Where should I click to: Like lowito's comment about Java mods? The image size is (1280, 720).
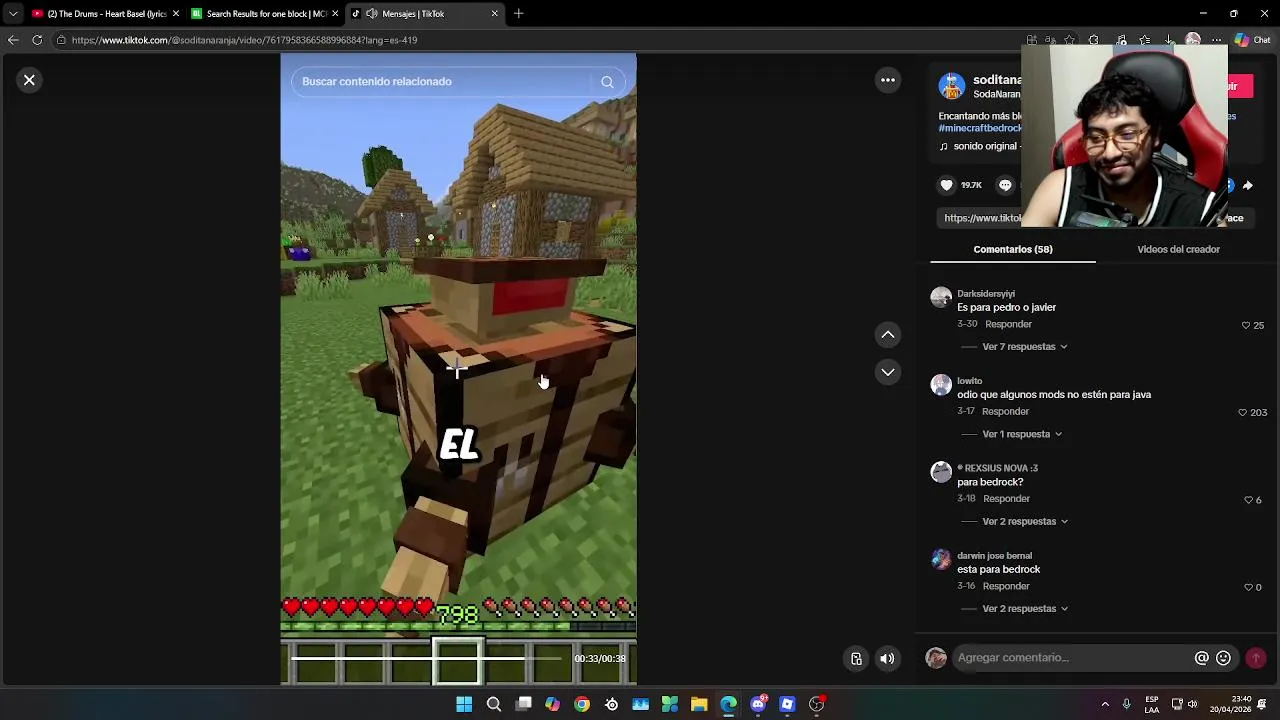point(1243,412)
